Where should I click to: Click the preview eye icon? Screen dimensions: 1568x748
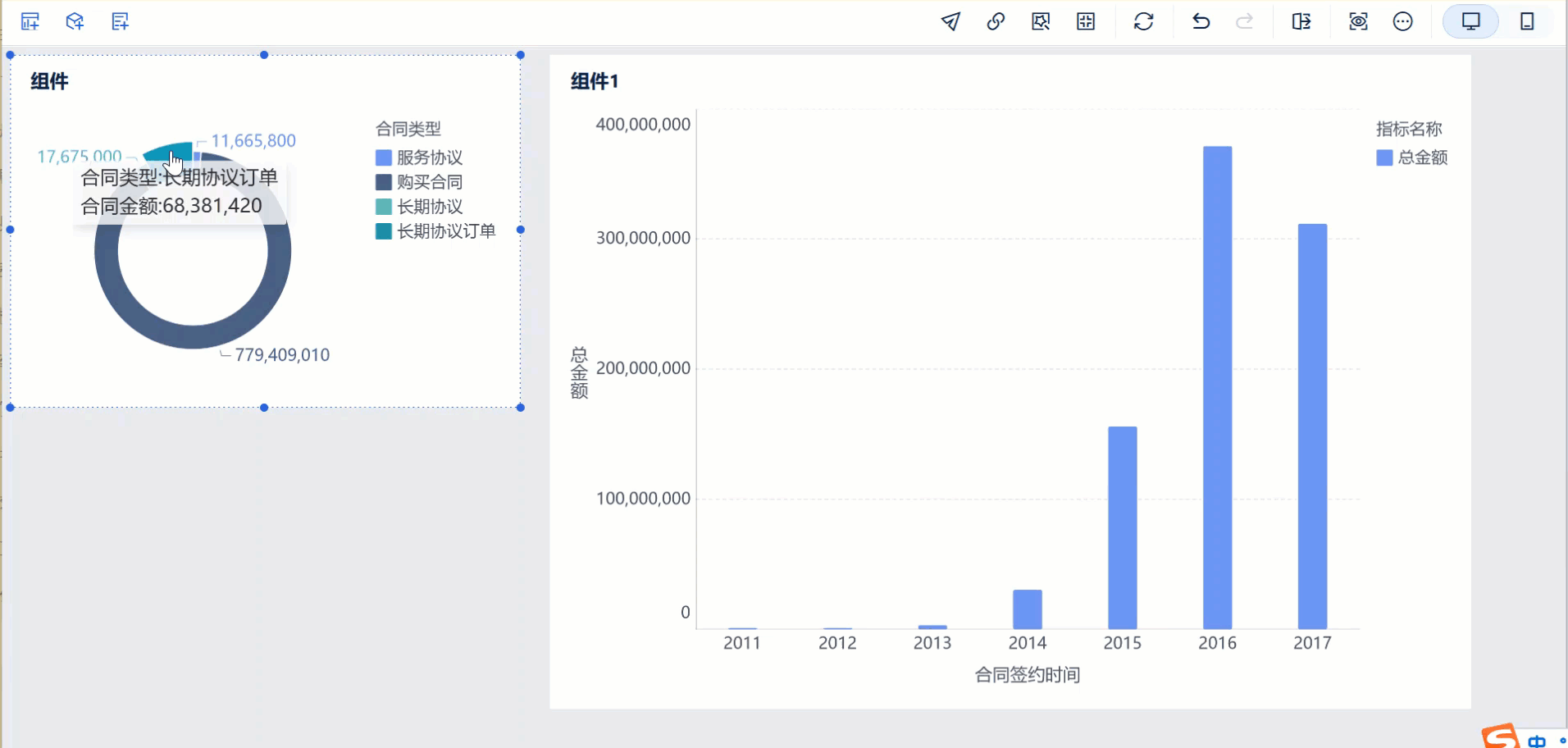coord(1358,21)
